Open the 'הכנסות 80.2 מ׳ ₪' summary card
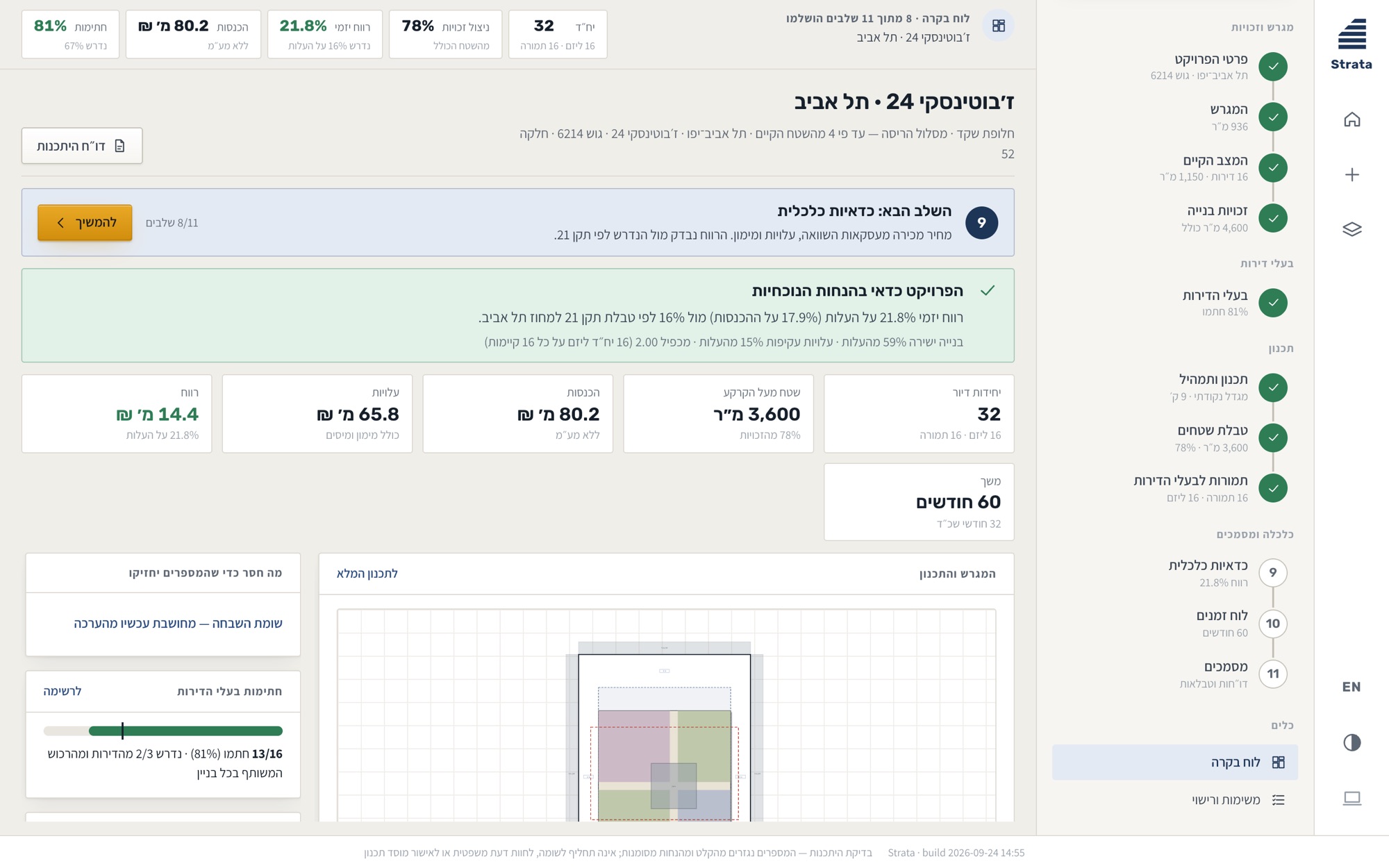 pyautogui.click(x=517, y=414)
